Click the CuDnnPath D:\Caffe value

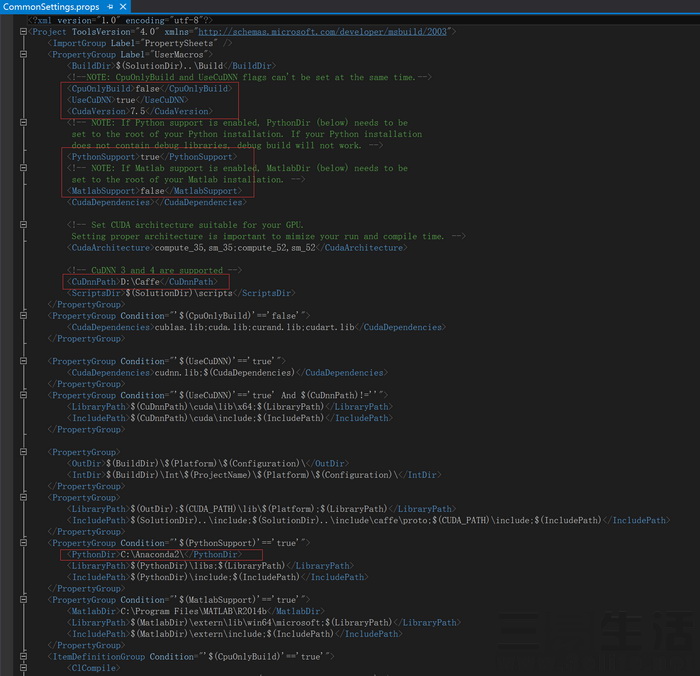(140, 282)
